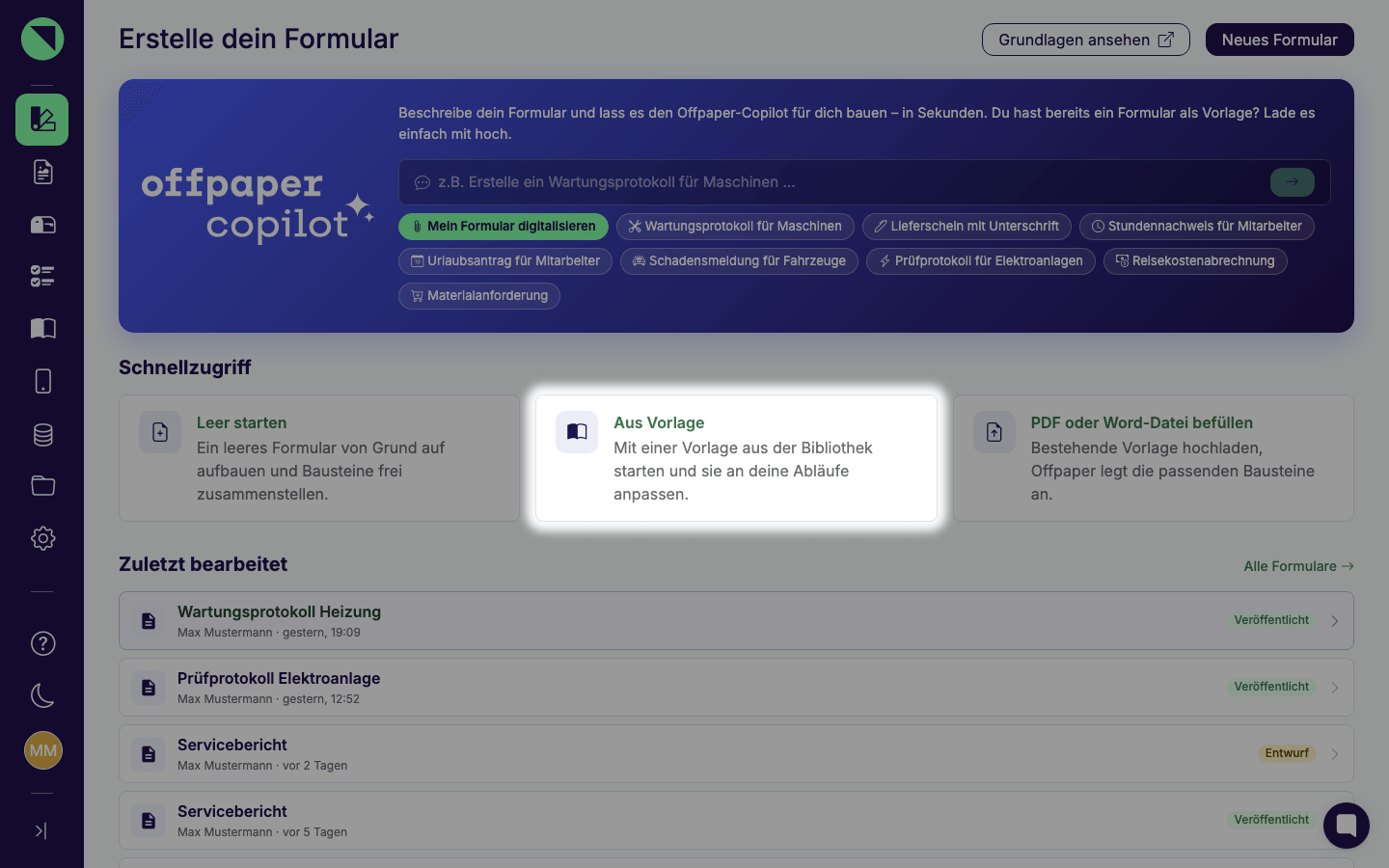Click the Neues Formular button

coord(1279,40)
